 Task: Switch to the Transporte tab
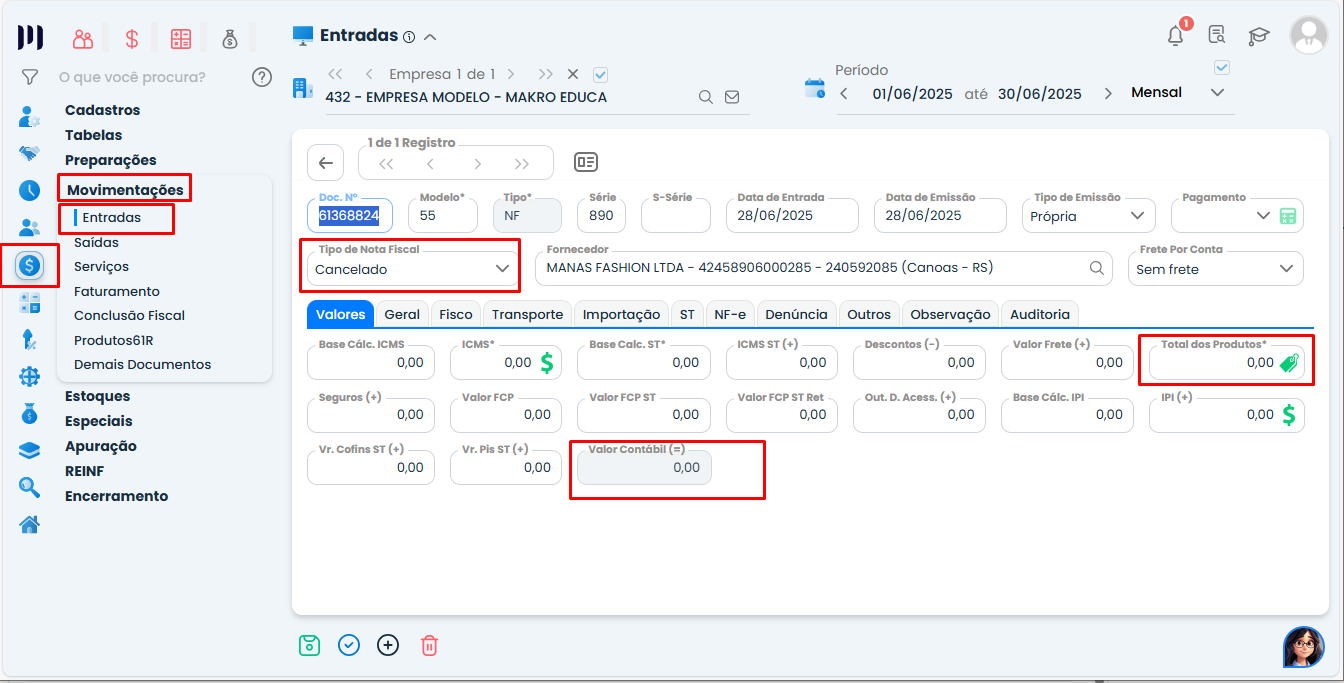coord(527,314)
